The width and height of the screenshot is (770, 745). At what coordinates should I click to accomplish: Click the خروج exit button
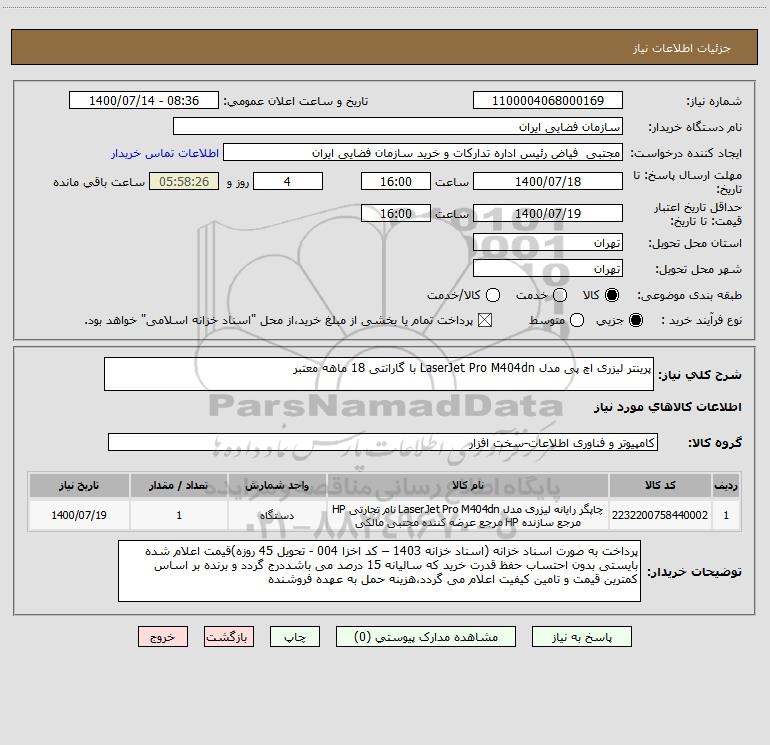coord(163,637)
